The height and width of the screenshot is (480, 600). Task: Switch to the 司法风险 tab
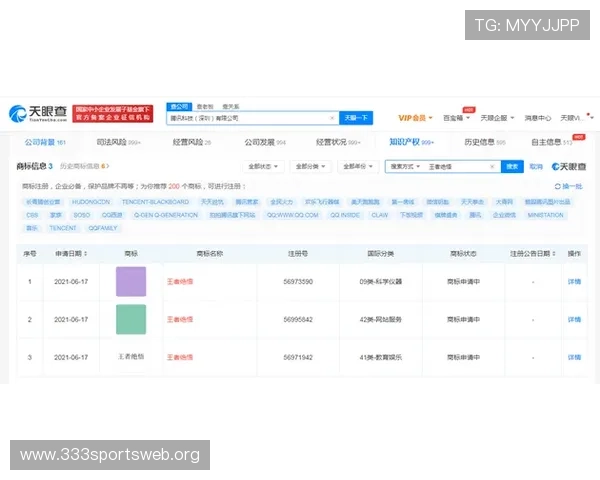[x=119, y=142]
